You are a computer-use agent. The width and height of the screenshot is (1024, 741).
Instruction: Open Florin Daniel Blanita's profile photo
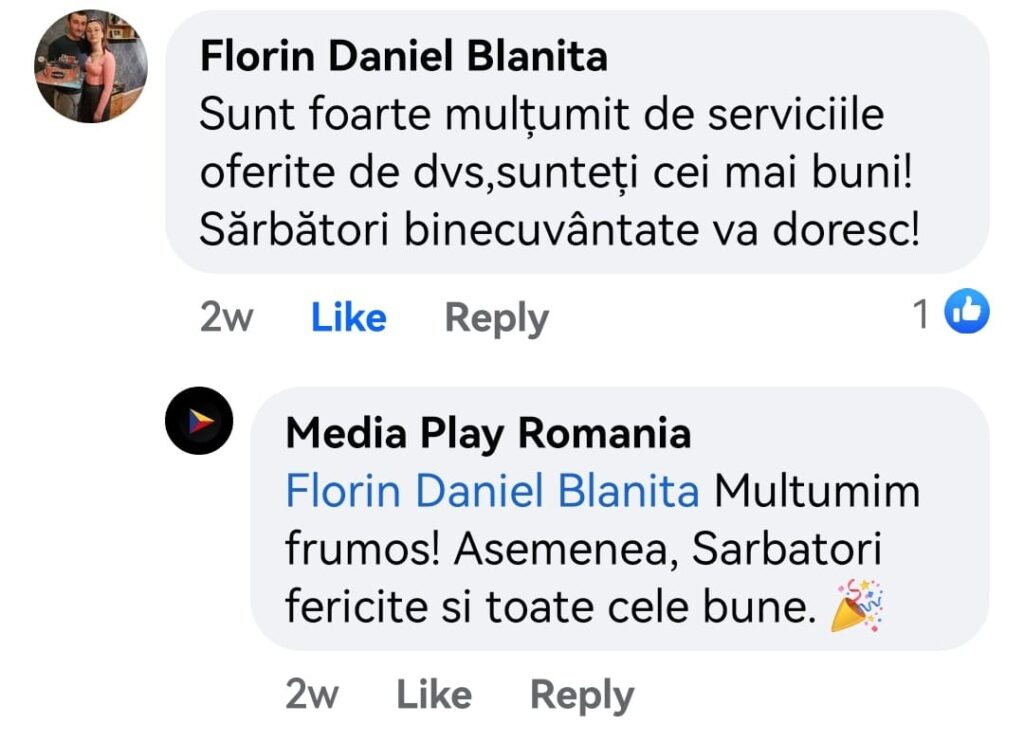pyautogui.click(x=91, y=66)
